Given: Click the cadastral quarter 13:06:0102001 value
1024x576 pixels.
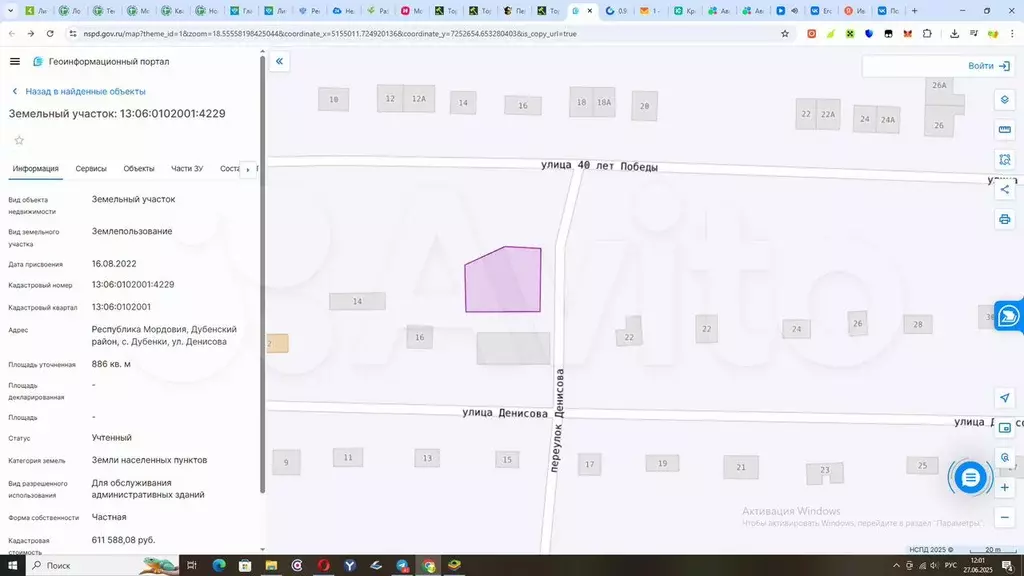Looking at the screenshot, I should [121, 307].
